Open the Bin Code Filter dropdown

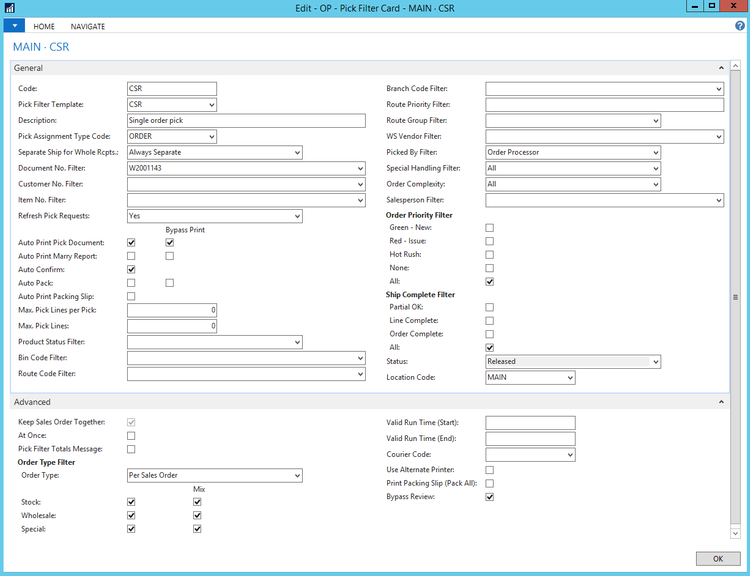[x=360, y=358]
